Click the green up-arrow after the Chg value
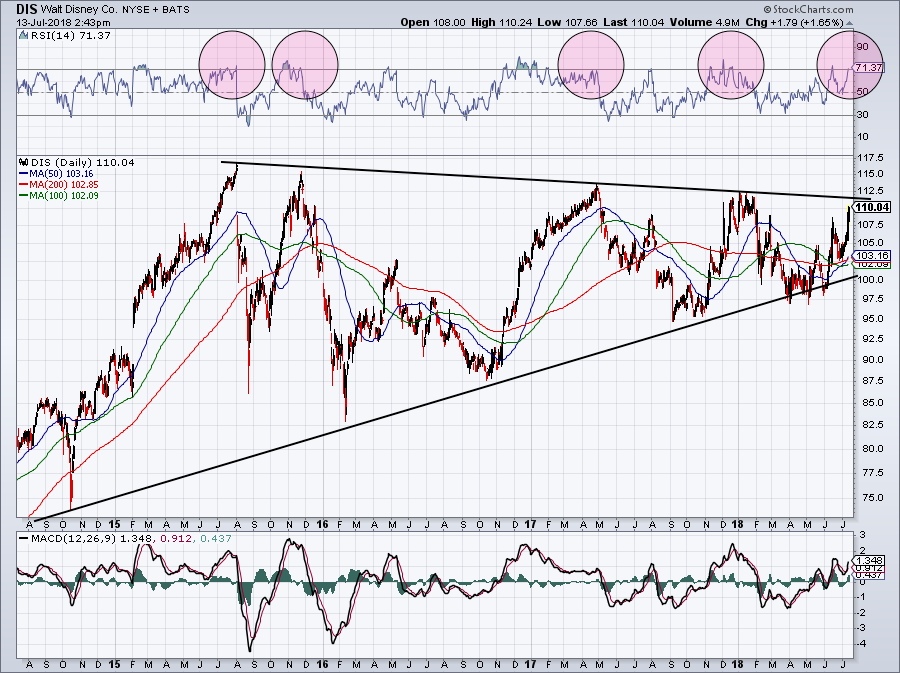The width and height of the screenshot is (900, 673). click(x=849, y=23)
